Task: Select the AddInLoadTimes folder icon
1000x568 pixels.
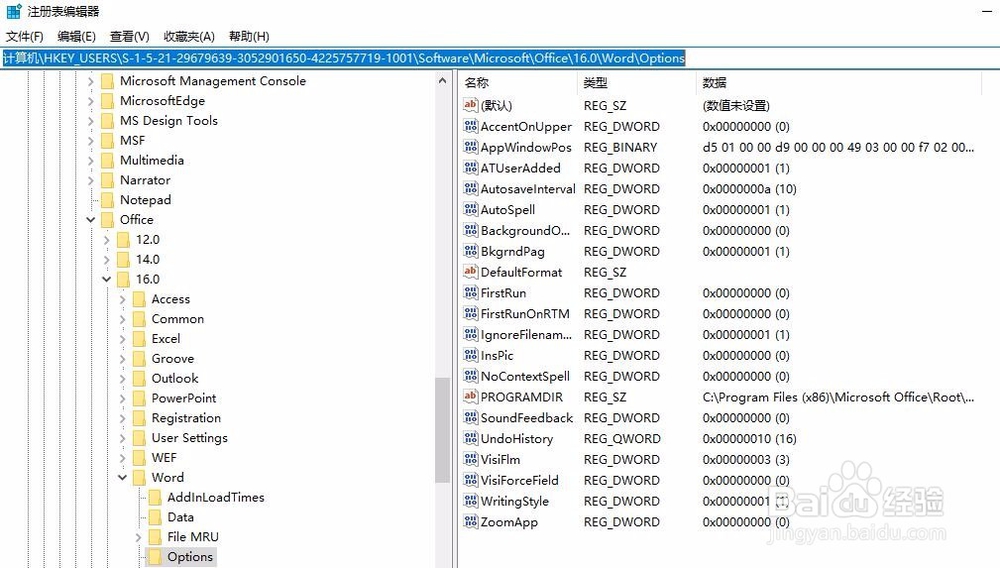Action: click(x=155, y=497)
